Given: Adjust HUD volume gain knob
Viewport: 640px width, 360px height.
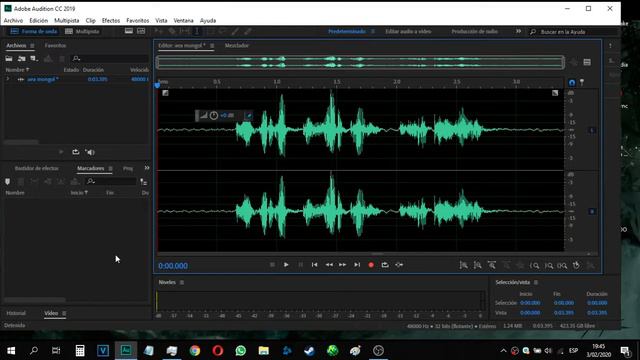Looking at the screenshot, I should [213, 116].
